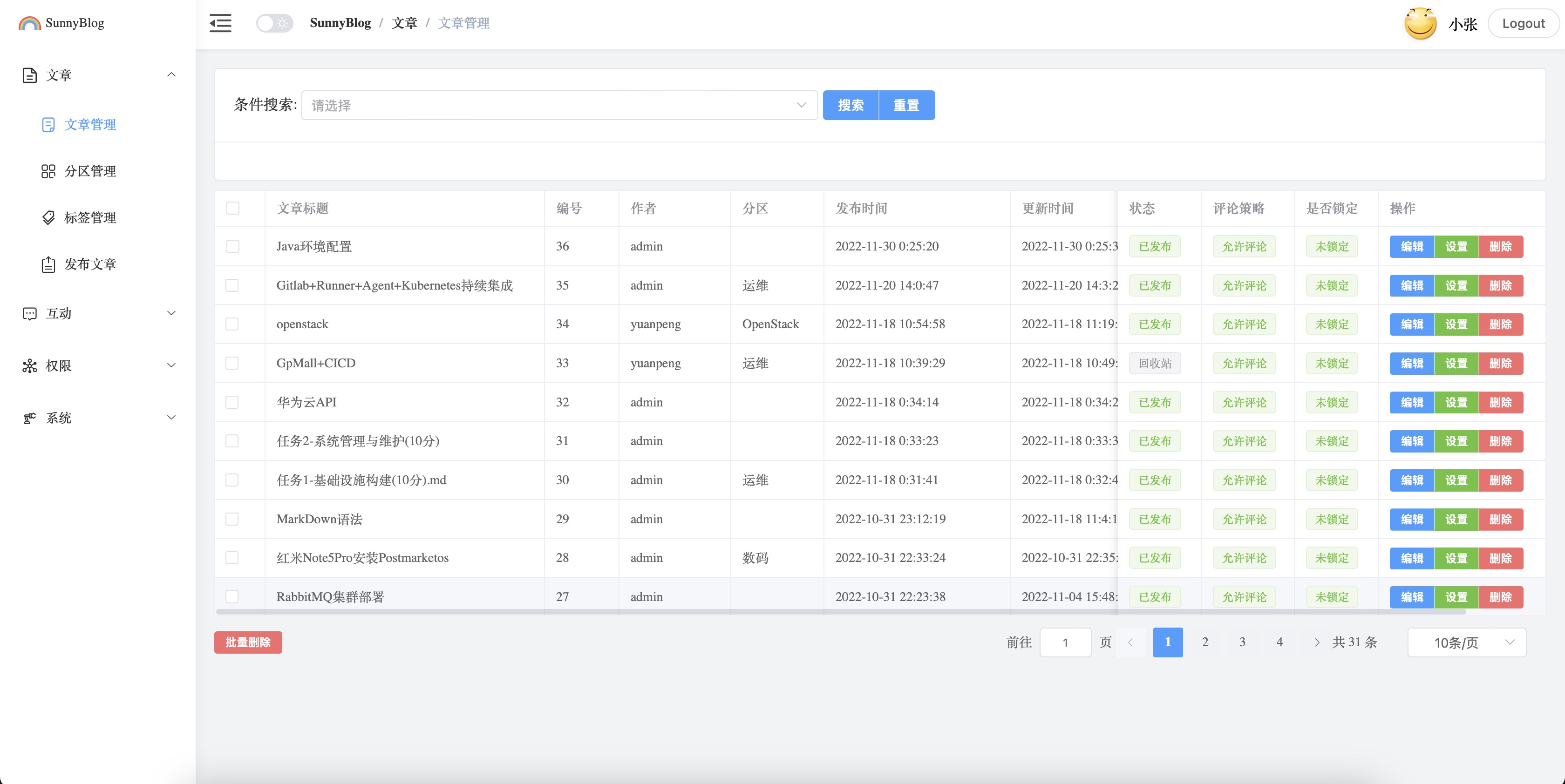Image resolution: width=1565 pixels, height=784 pixels.
Task: Go to the next page arrow
Action: point(1317,642)
